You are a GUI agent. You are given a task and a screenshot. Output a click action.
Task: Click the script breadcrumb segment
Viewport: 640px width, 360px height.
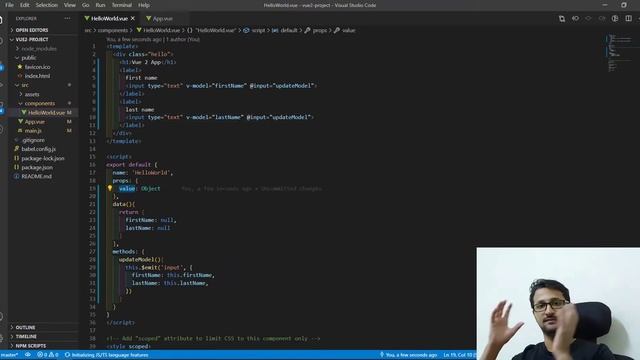pos(255,31)
